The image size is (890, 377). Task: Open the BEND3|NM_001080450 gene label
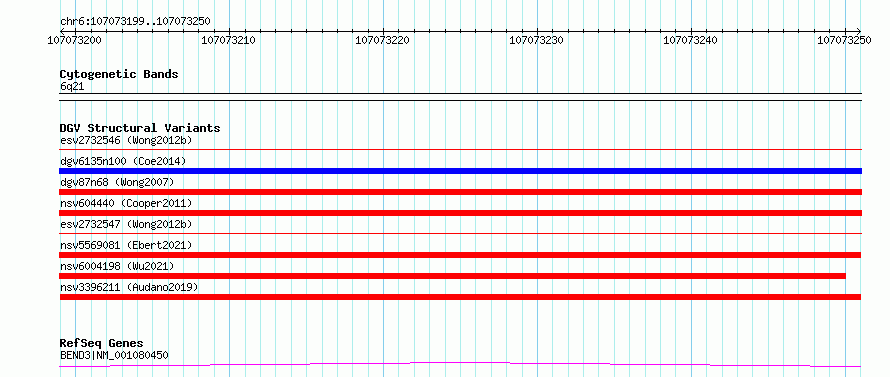[x=114, y=356]
